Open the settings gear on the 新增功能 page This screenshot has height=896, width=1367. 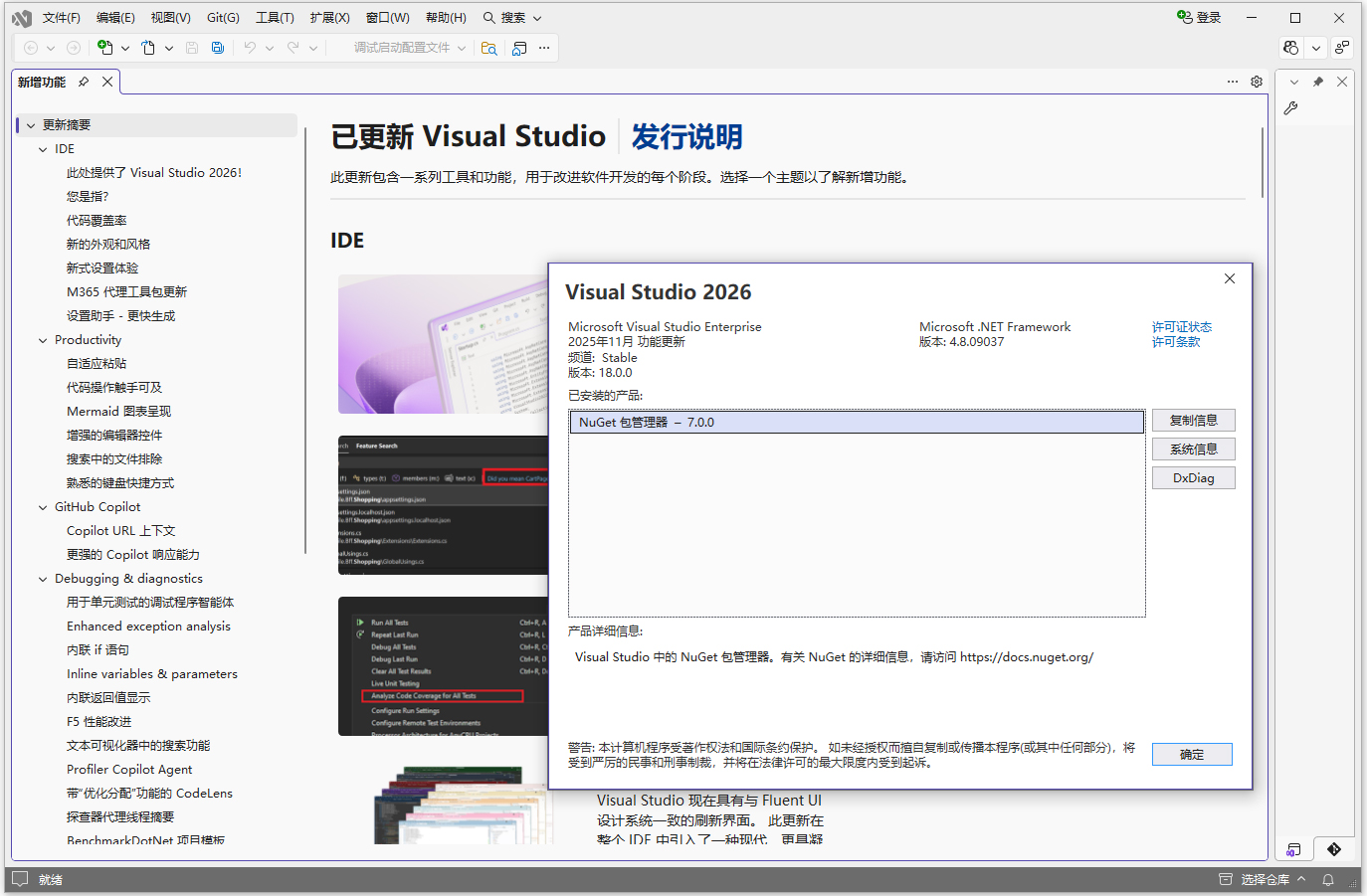(x=1256, y=82)
